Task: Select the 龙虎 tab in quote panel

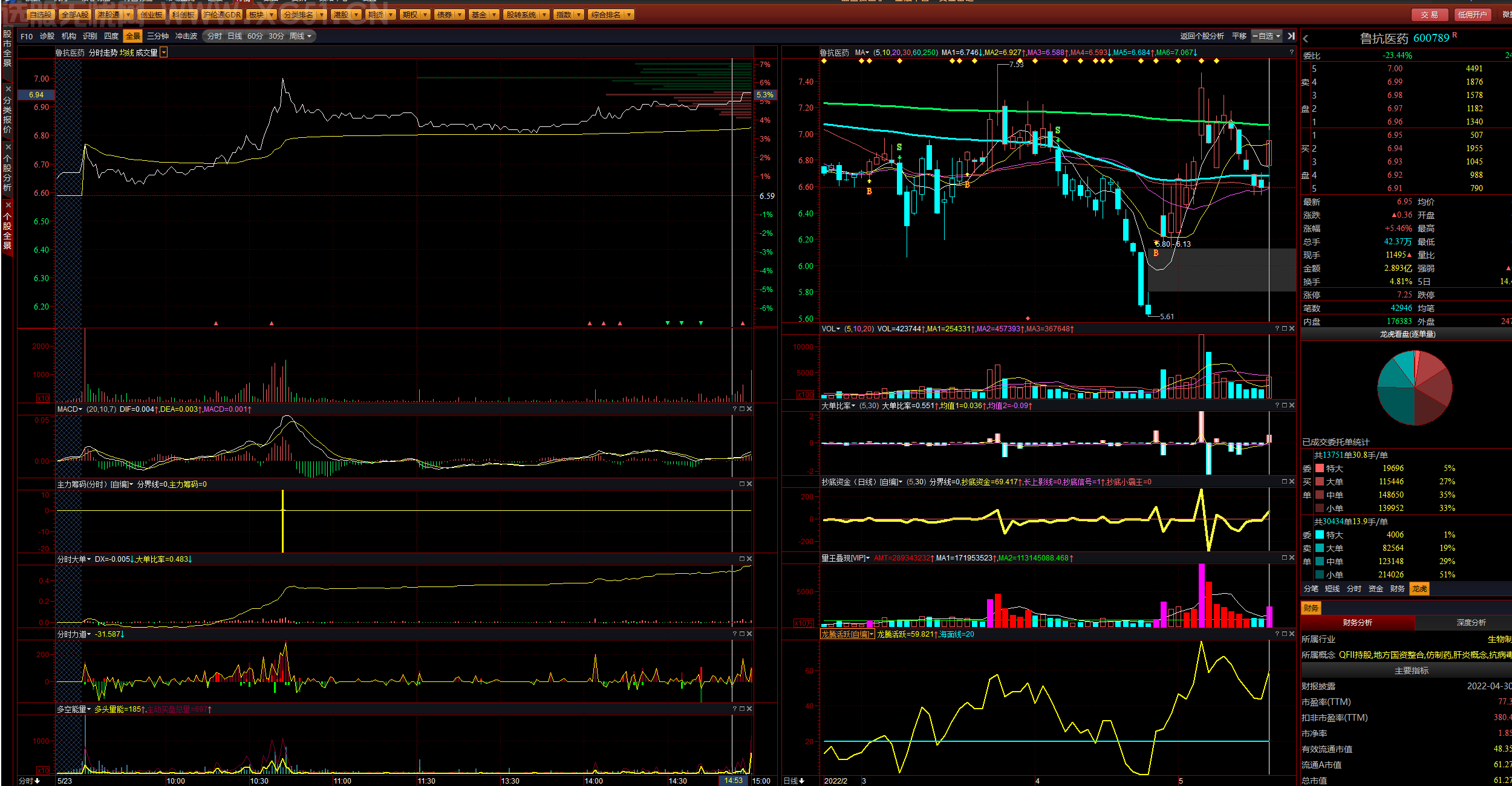Action: click(1419, 589)
